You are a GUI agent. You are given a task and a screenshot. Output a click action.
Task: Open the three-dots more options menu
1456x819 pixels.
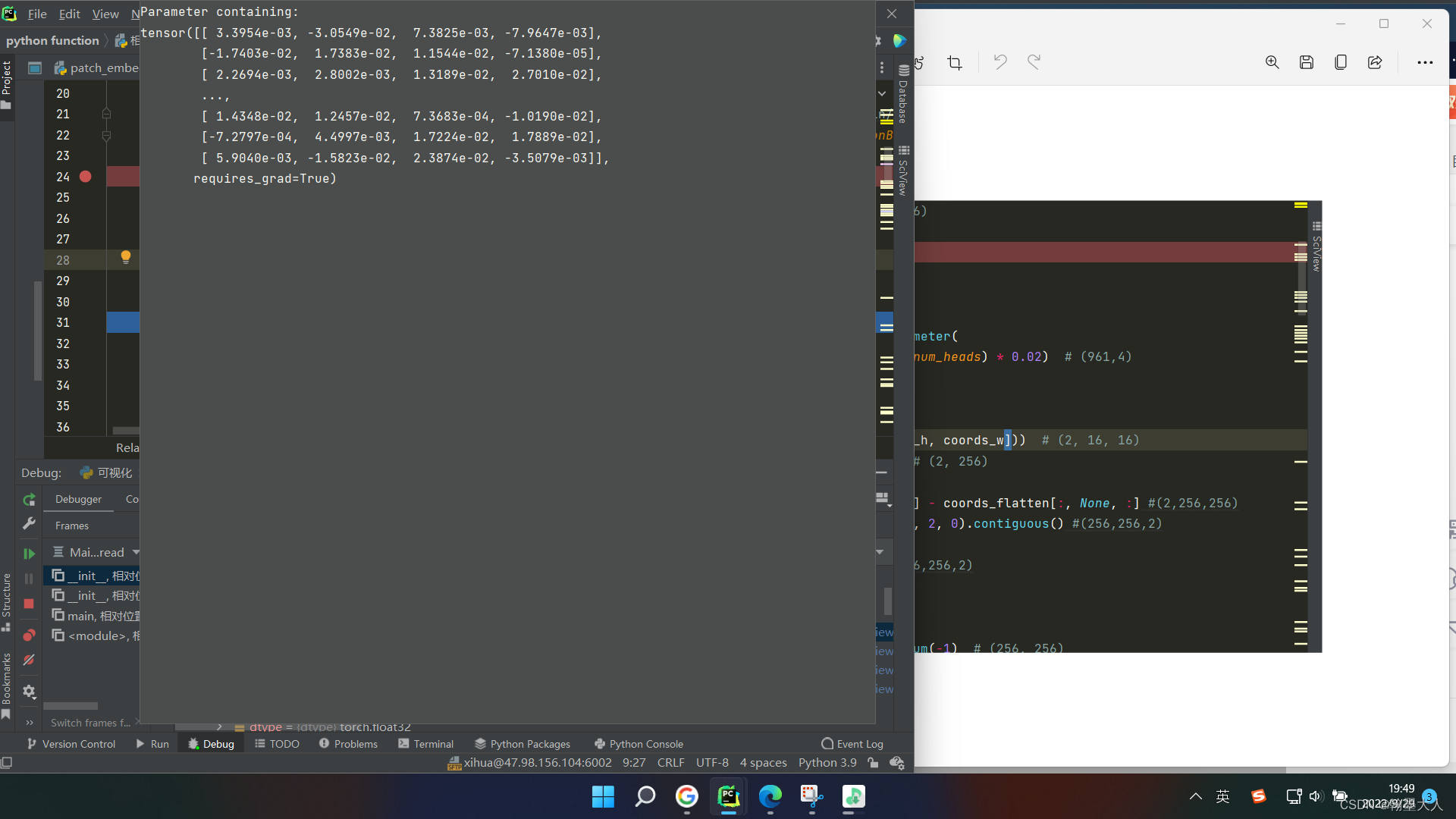pos(1425,62)
